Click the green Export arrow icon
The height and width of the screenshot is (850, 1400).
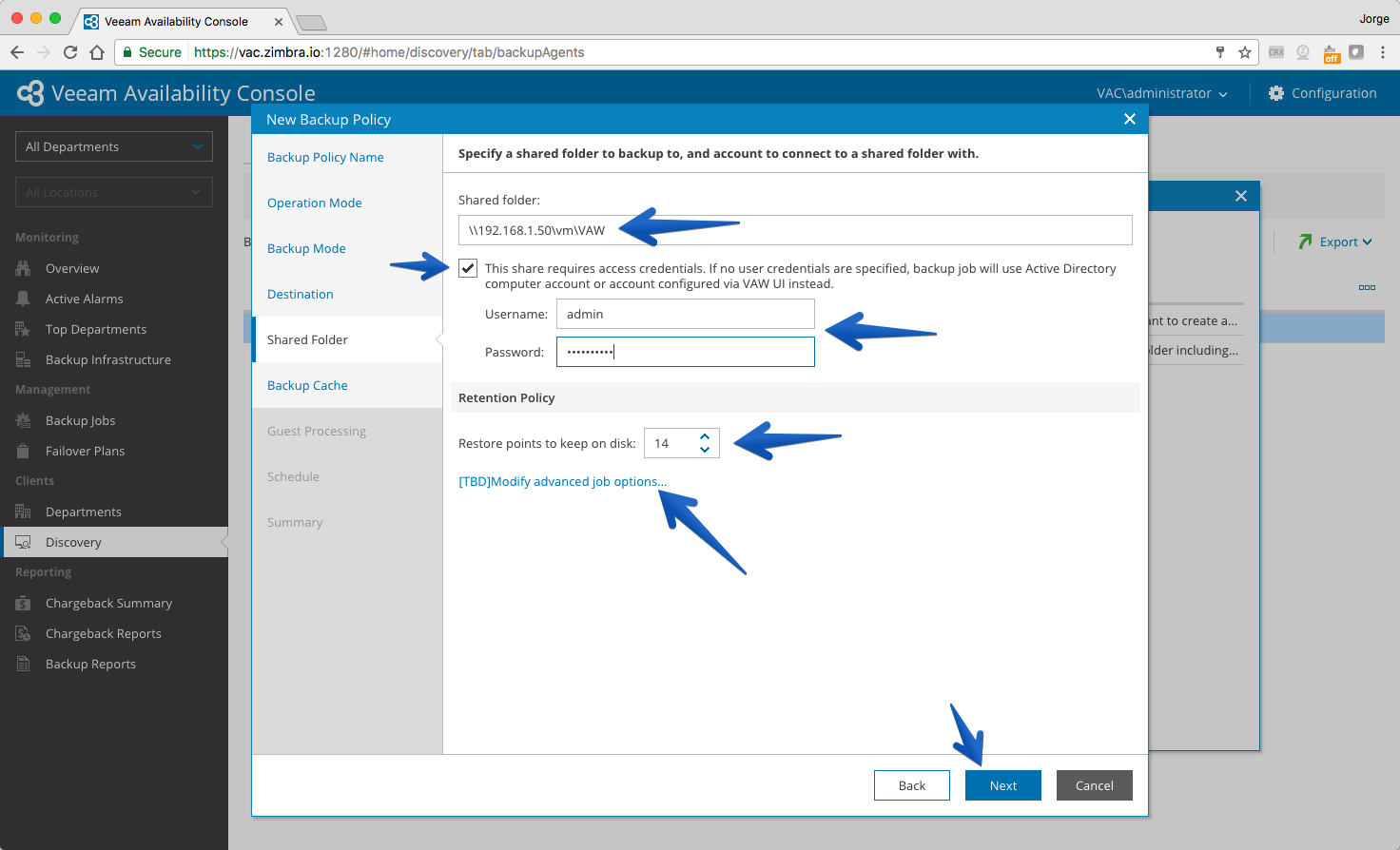(x=1305, y=241)
